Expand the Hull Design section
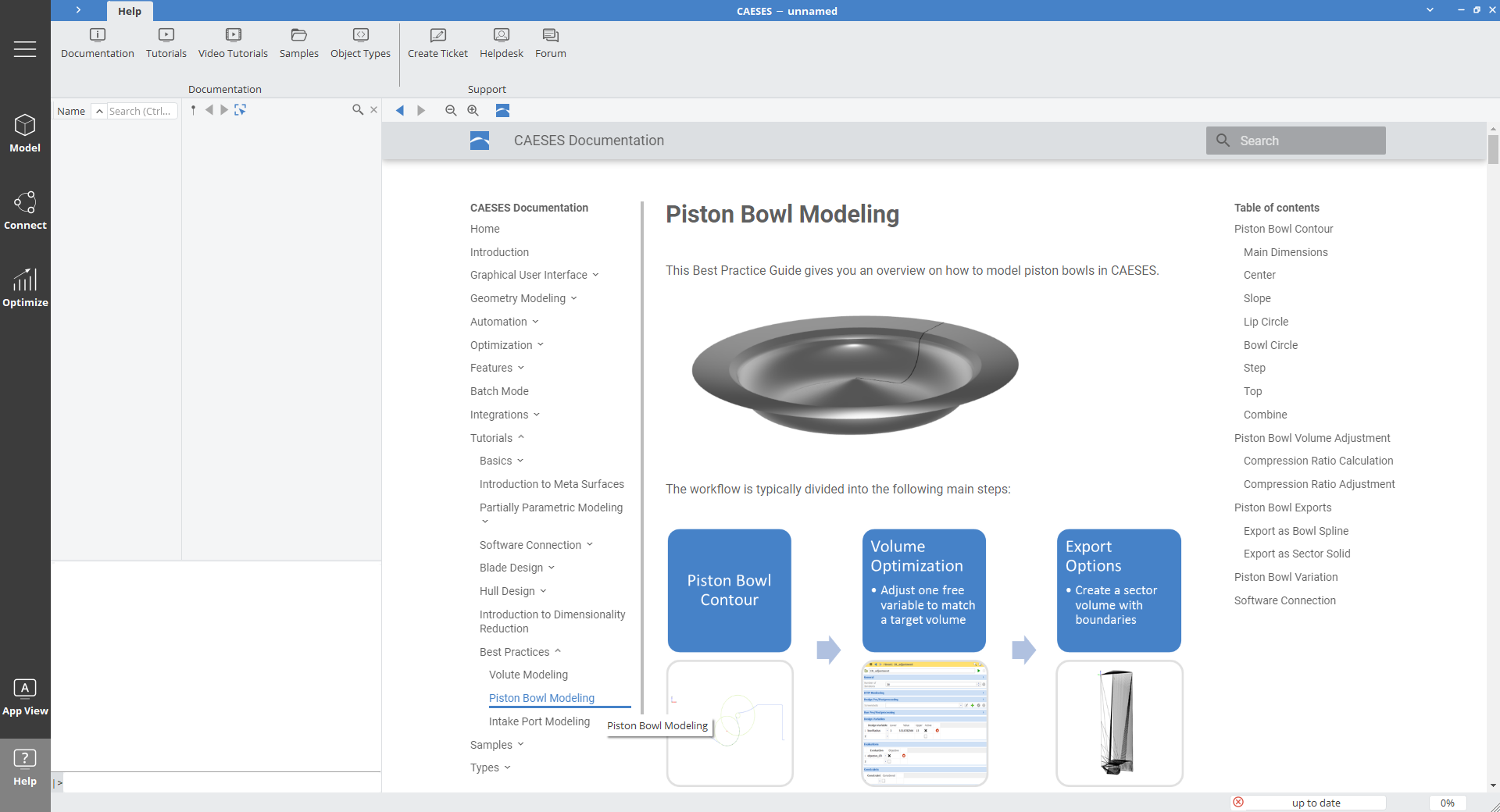1500x812 pixels. (543, 591)
